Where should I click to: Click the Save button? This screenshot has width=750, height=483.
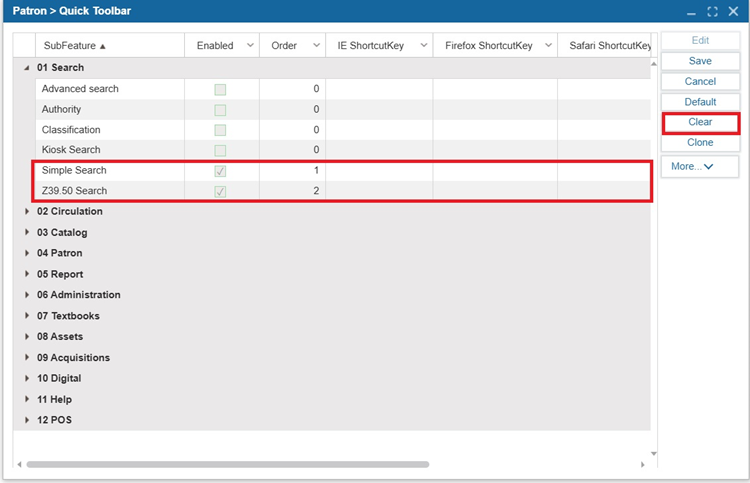(x=700, y=61)
